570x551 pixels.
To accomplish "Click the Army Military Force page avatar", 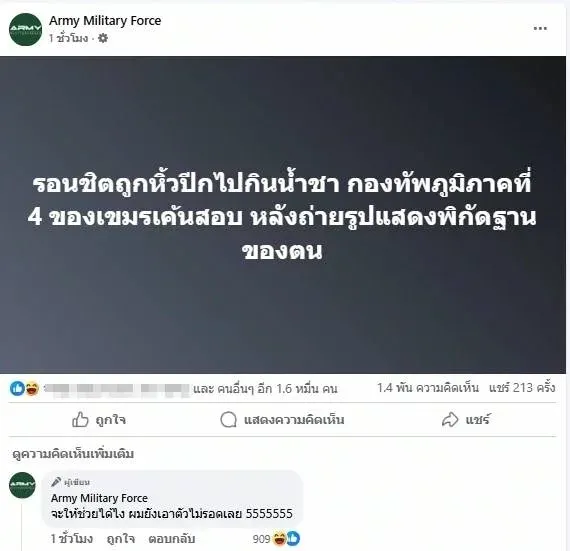I will (25, 29).
